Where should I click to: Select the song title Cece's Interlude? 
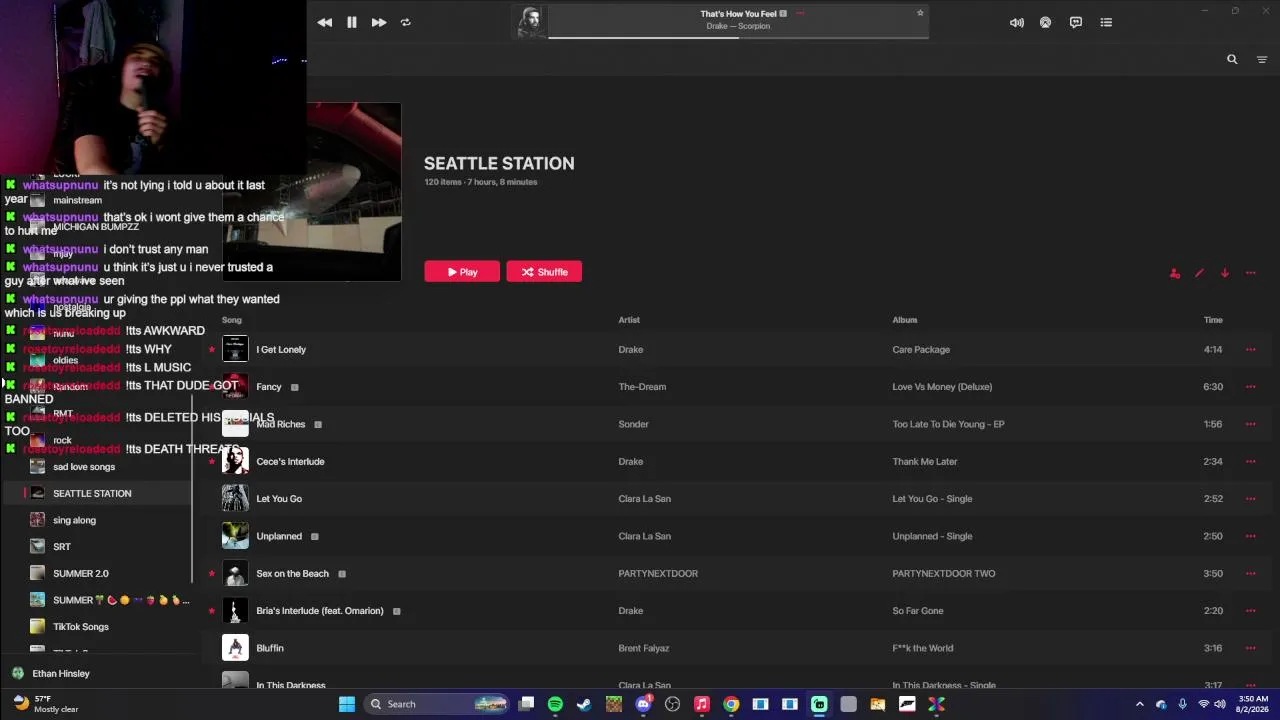pyautogui.click(x=290, y=462)
